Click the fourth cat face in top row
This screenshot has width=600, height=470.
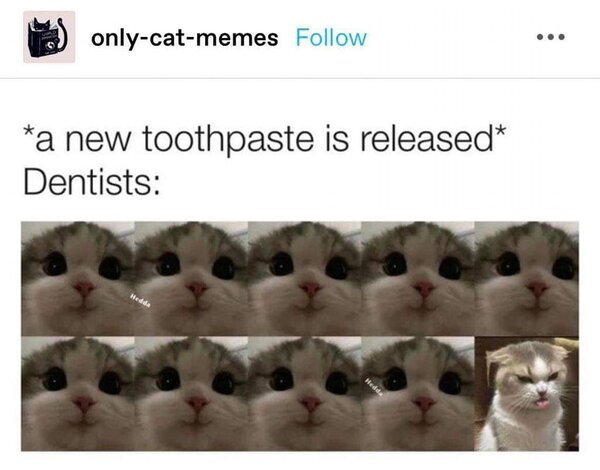(418, 279)
